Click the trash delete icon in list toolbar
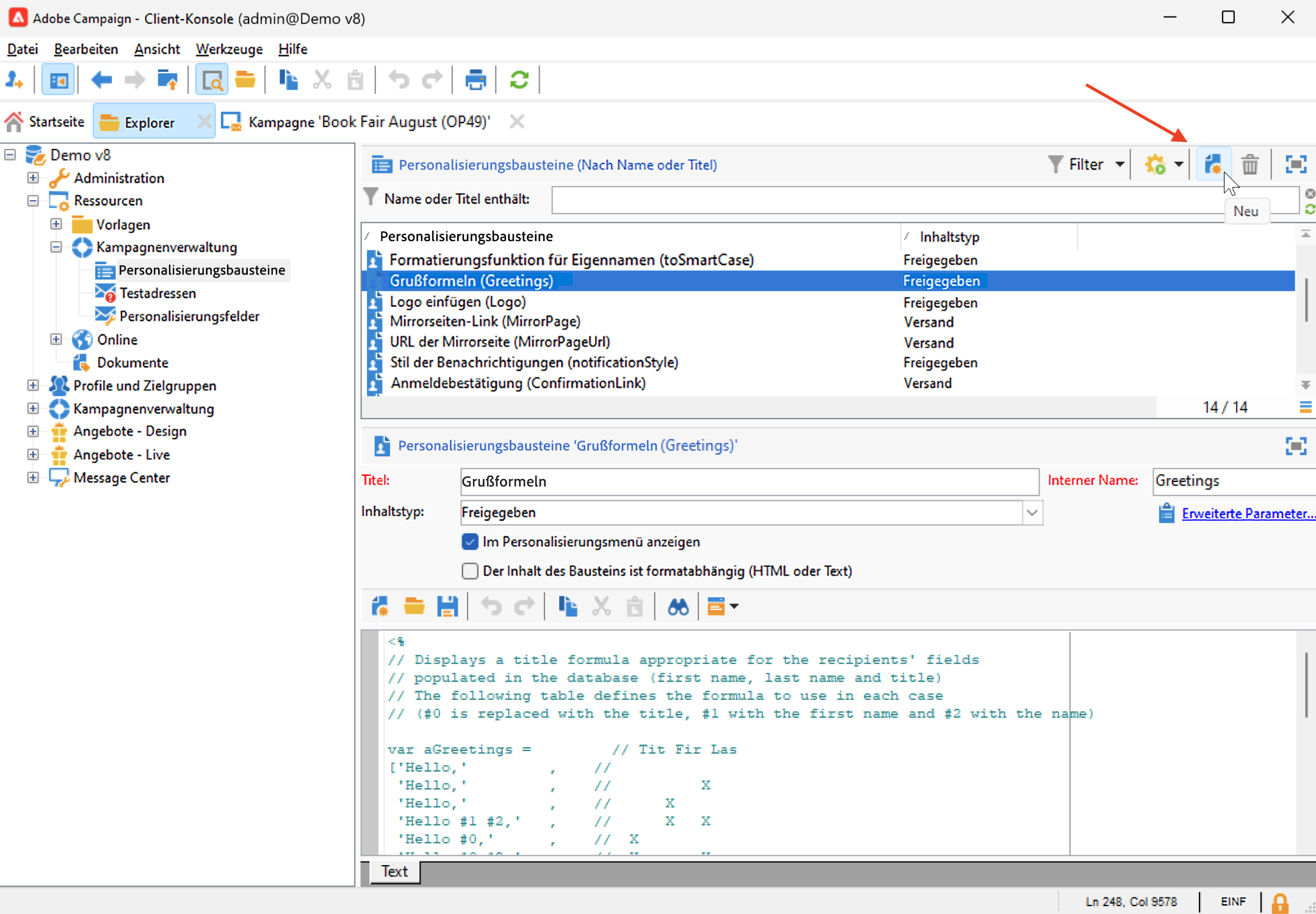Screen dimensions: 1316x914 pyautogui.click(x=1249, y=164)
